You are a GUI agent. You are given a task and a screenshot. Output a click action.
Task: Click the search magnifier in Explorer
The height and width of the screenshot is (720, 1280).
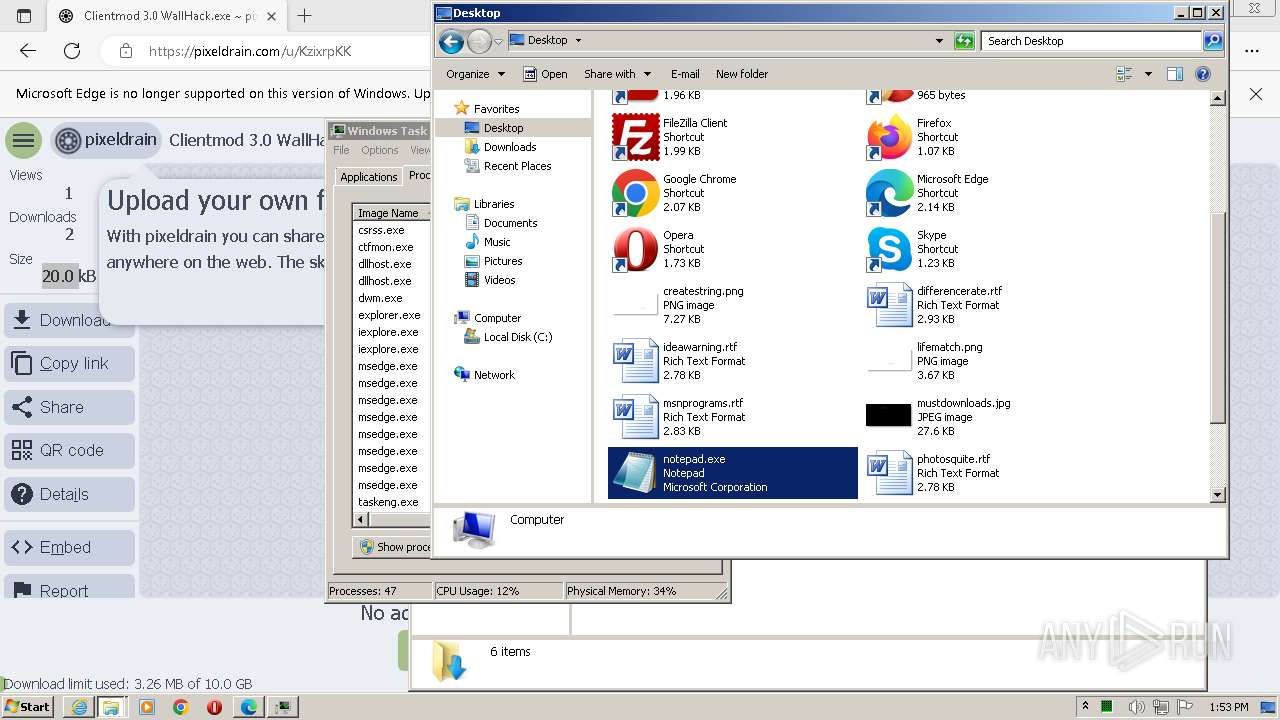[x=1213, y=41]
